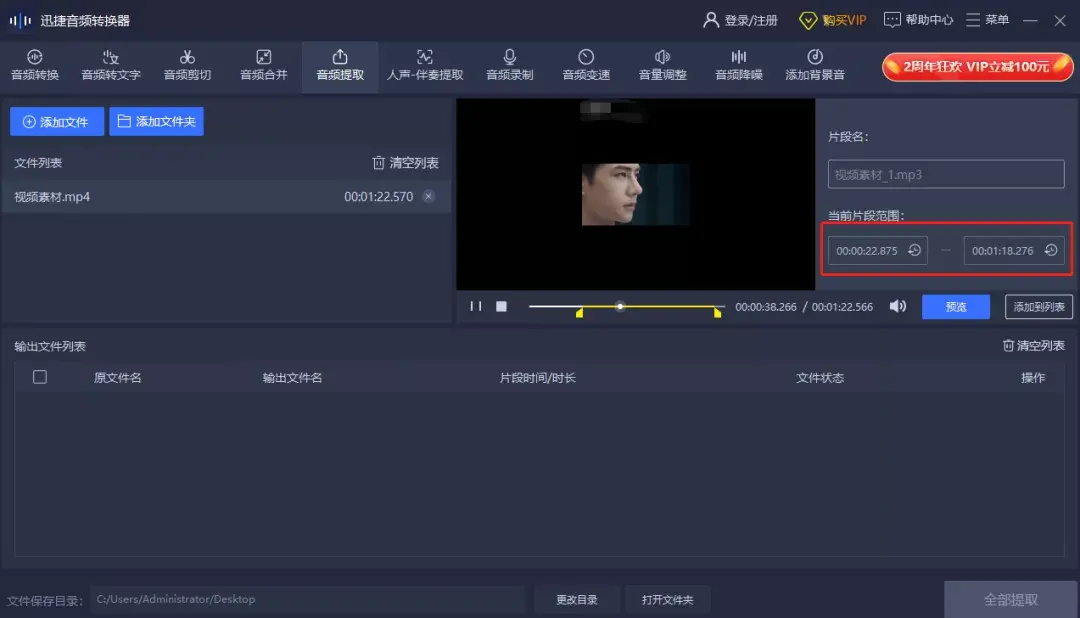
Task: Select the 音频录制 recording tool
Action: point(509,66)
